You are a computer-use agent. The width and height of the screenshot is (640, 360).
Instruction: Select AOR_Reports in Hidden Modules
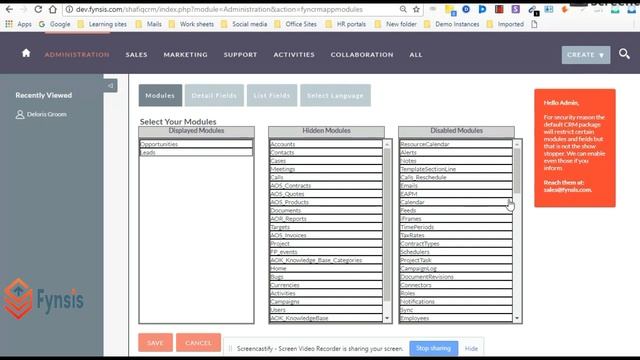tap(326, 219)
